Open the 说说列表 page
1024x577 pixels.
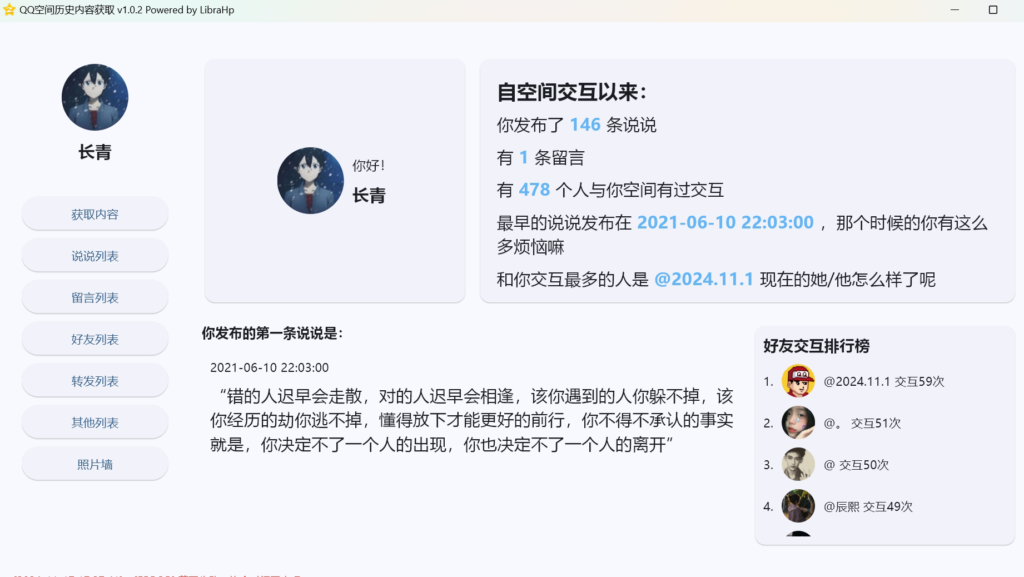95,256
